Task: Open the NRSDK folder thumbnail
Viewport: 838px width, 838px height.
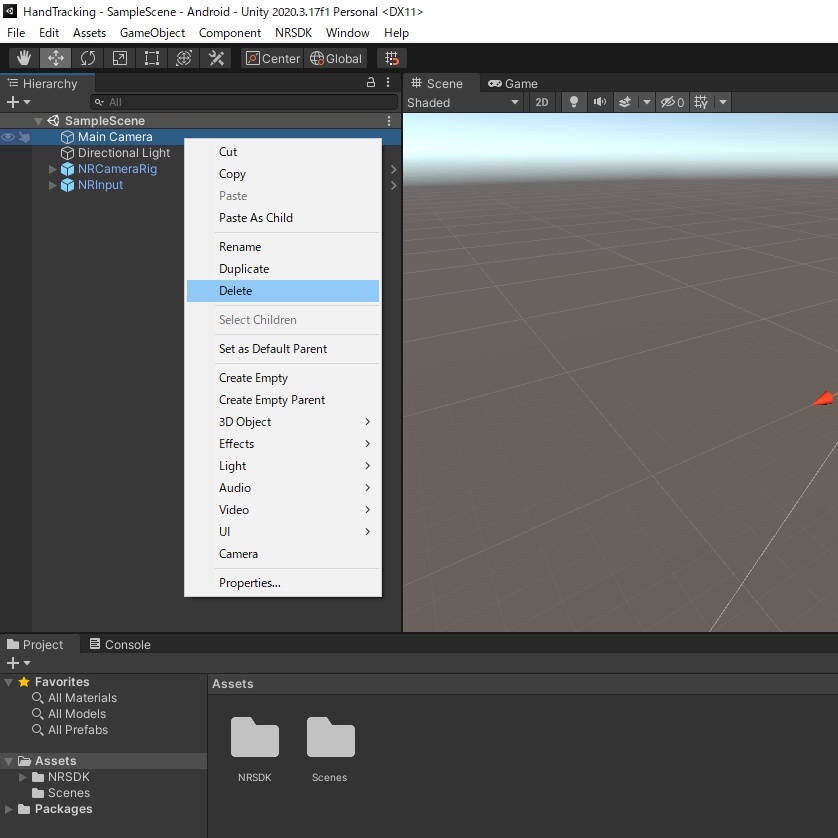Action: [255, 738]
